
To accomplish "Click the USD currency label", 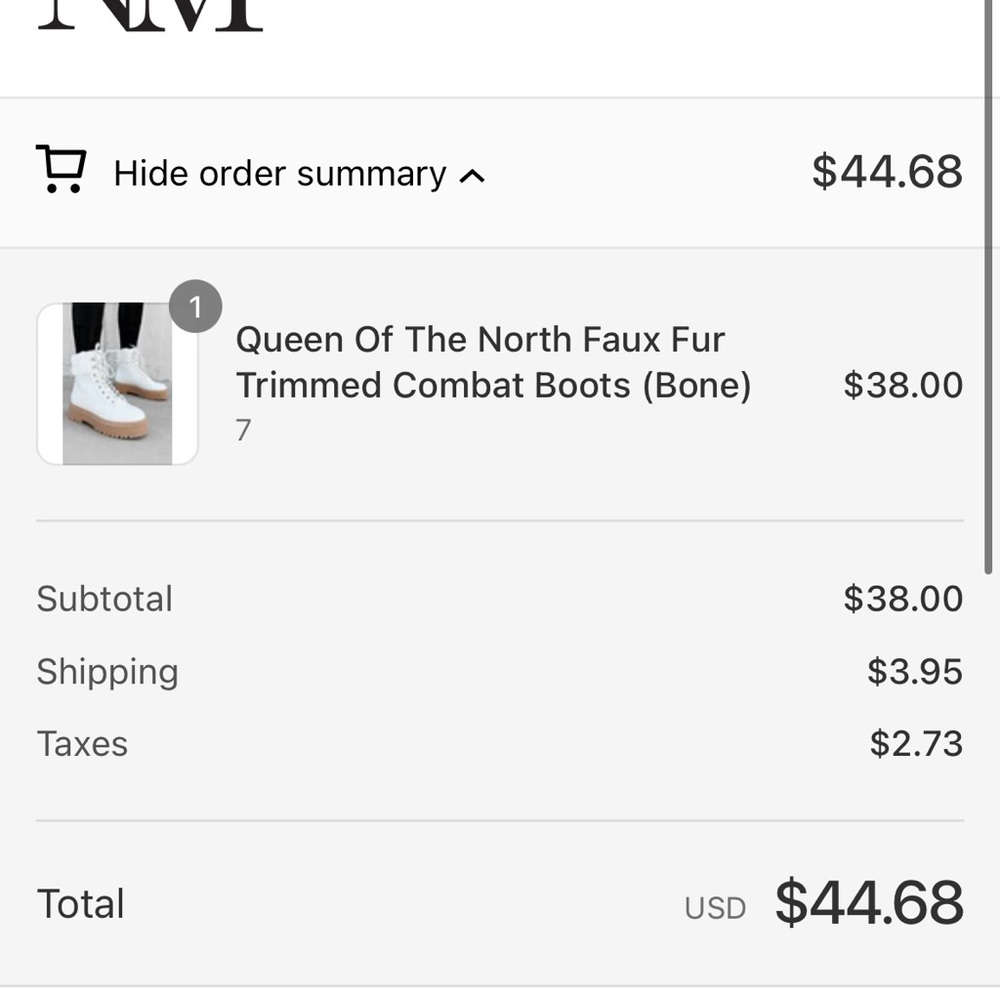I will (715, 908).
